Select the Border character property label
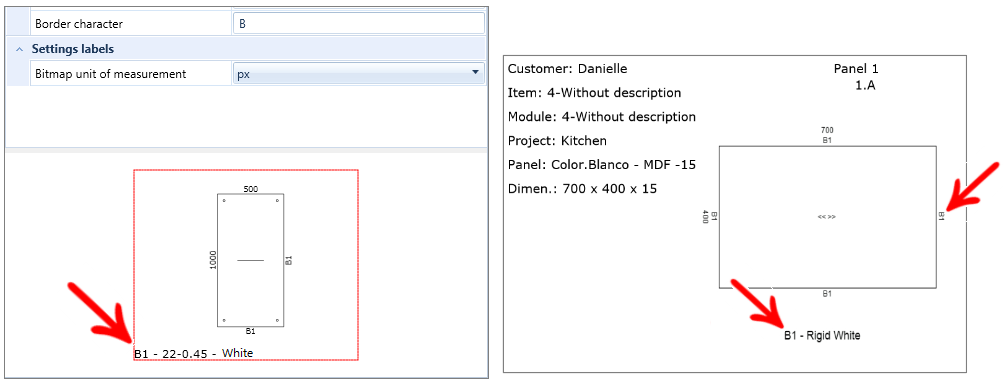 [x=79, y=24]
